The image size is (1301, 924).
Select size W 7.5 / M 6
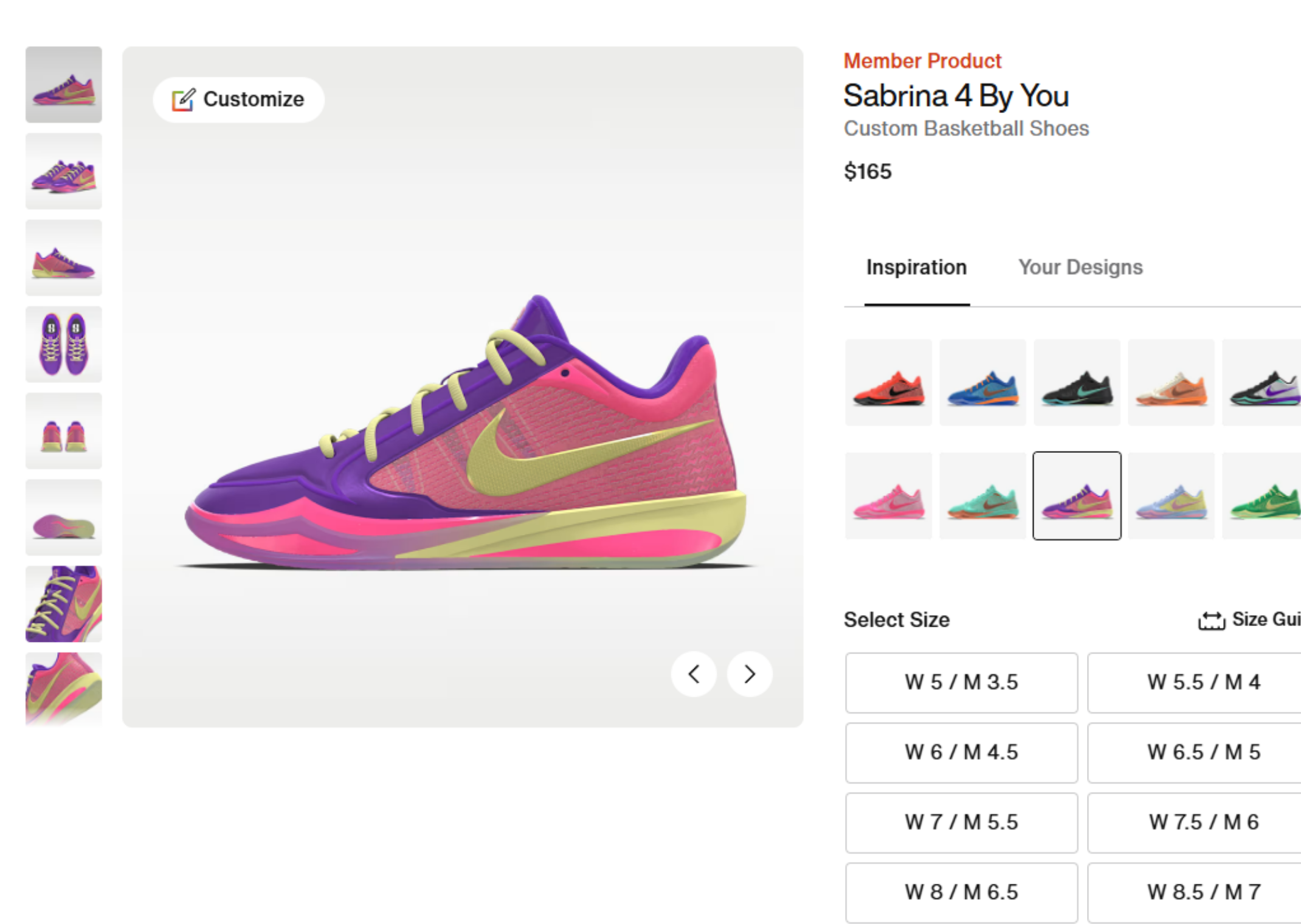point(1194,822)
